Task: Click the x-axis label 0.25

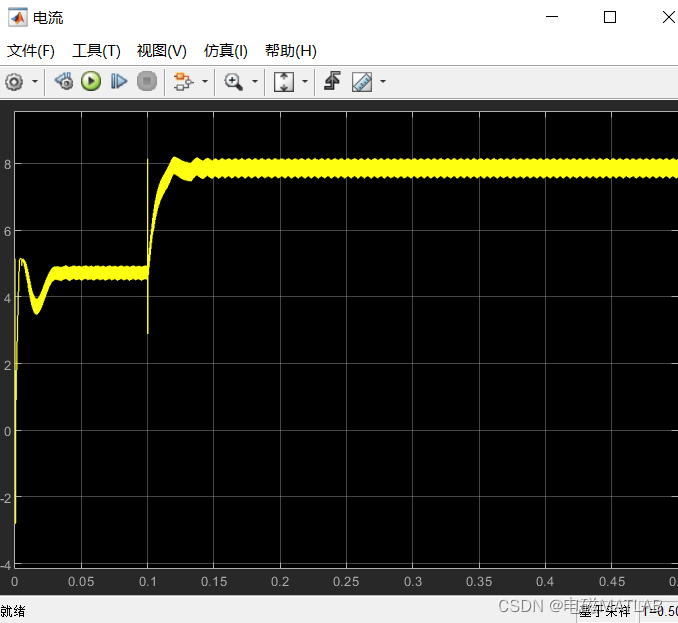Action: click(346, 582)
